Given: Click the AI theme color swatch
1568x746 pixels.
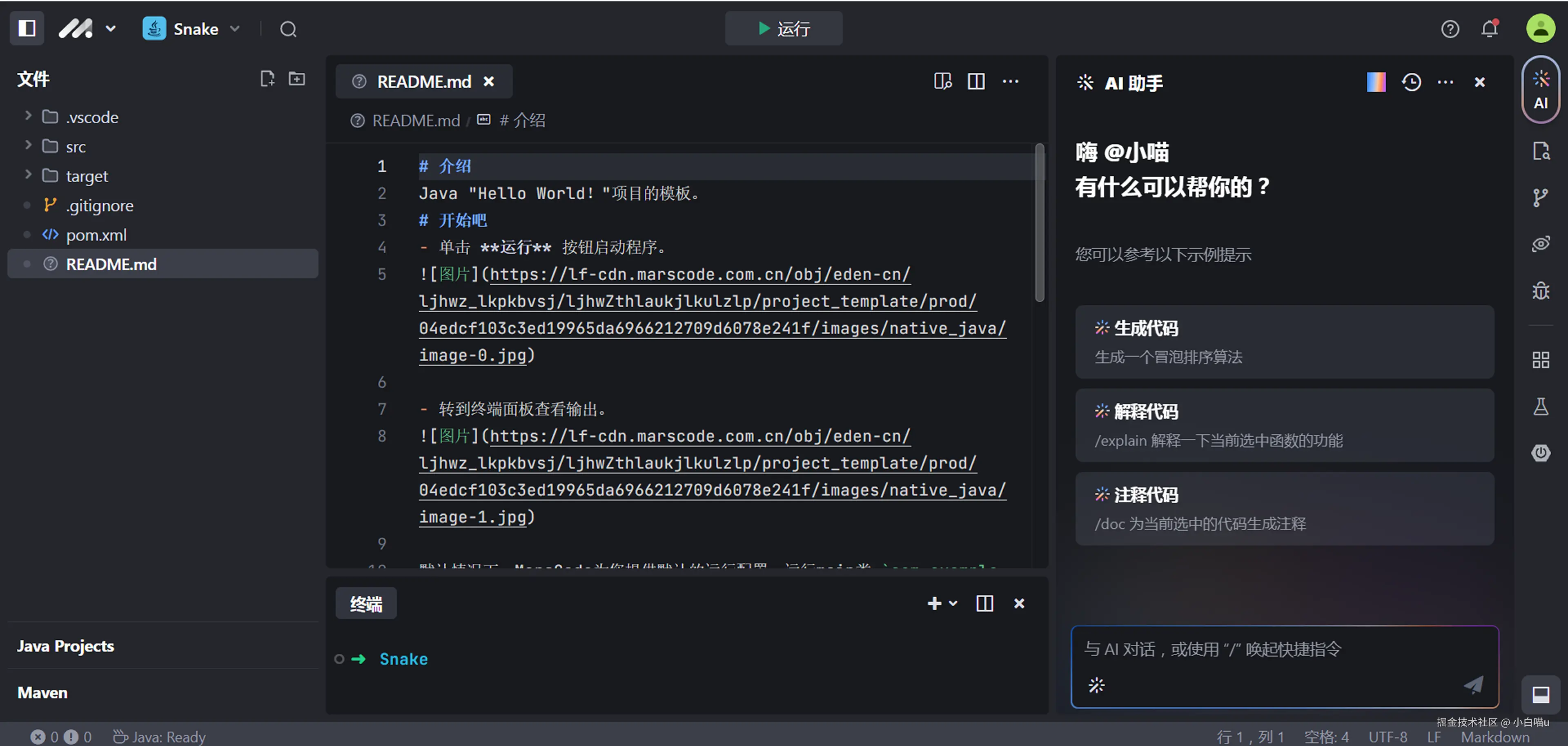Looking at the screenshot, I should pyautogui.click(x=1376, y=82).
